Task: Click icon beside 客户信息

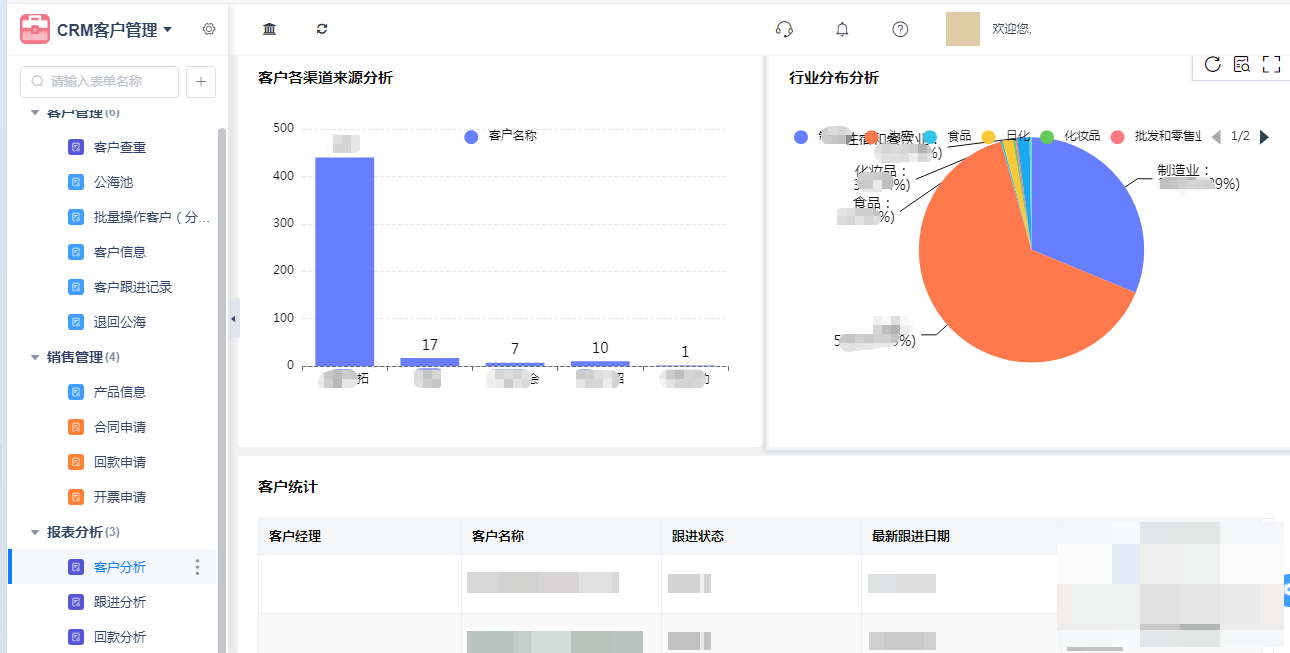Action: 76,252
